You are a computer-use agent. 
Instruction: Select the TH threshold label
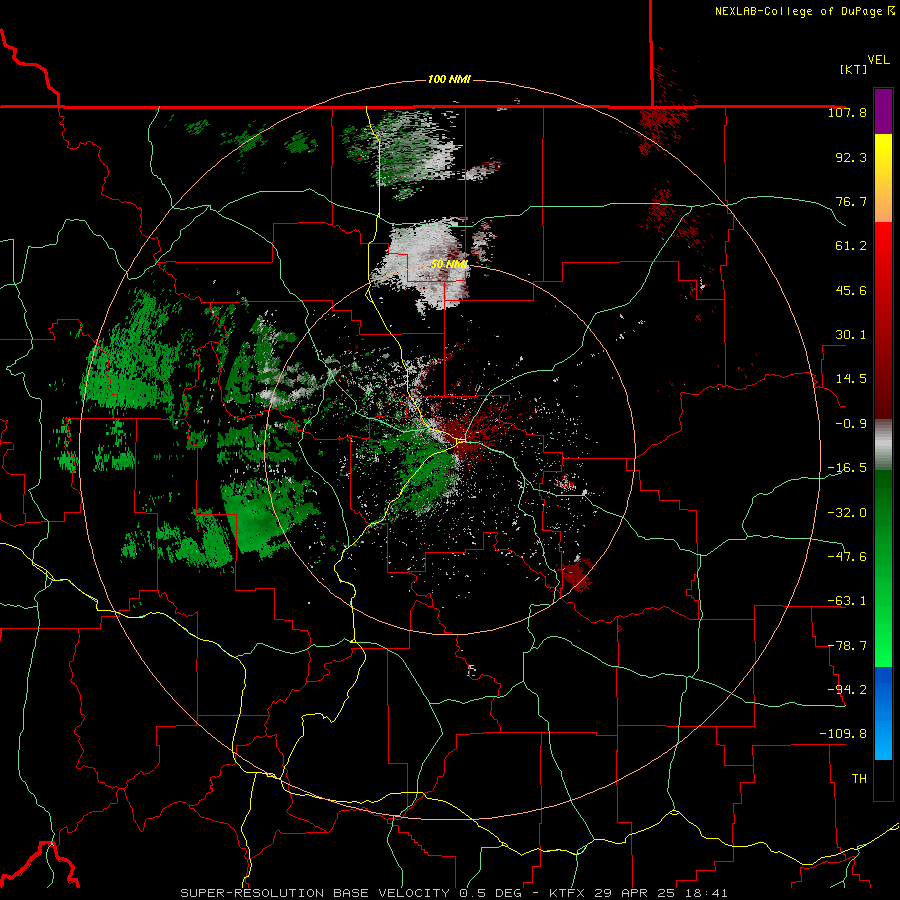(x=859, y=779)
